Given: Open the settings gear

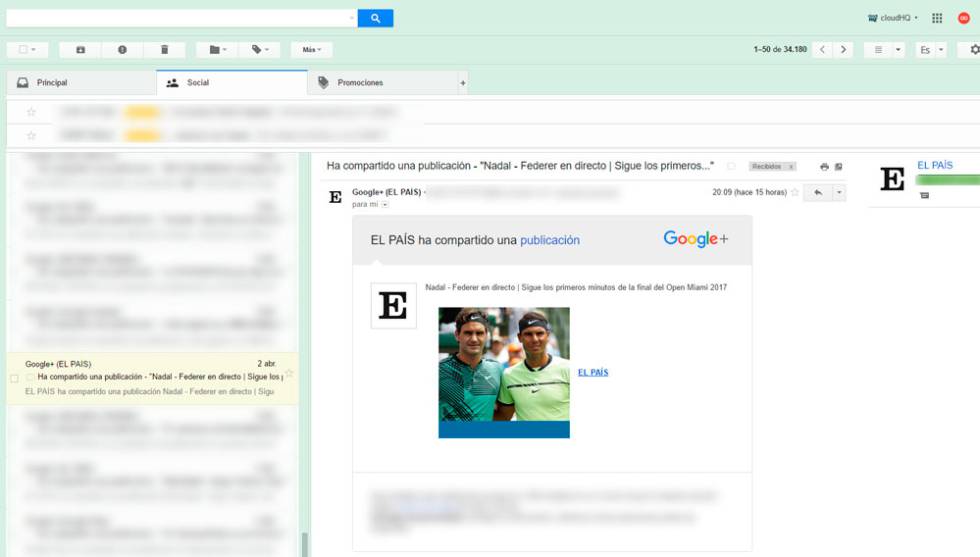Looking at the screenshot, I should tap(974, 49).
